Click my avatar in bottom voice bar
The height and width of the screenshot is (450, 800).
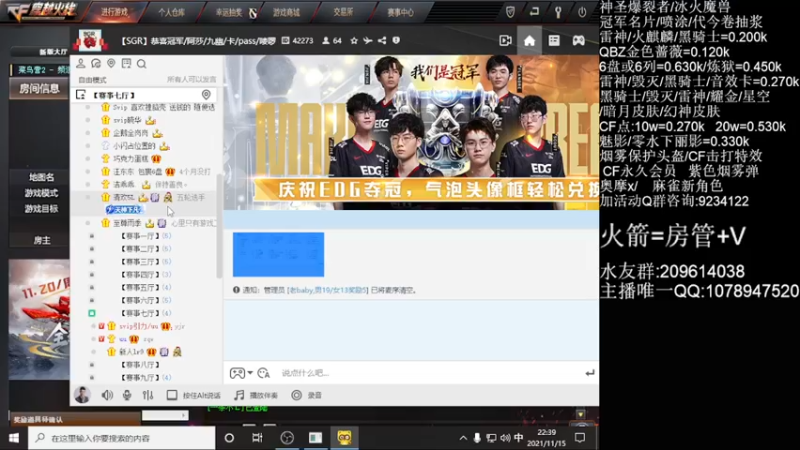point(83,395)
